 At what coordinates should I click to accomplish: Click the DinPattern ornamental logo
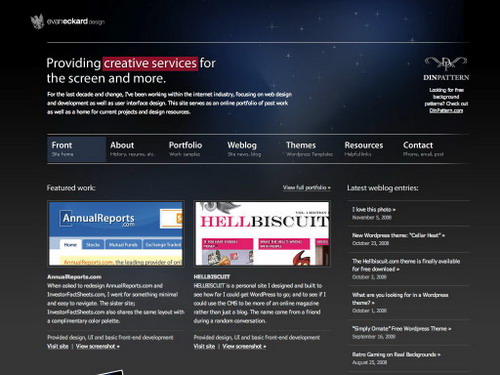coord(446,64)
